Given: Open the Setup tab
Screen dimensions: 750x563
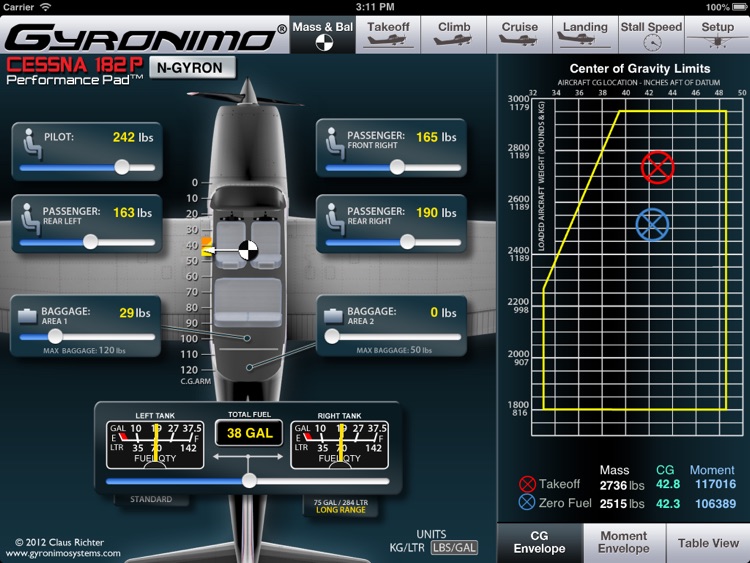Looking at the screenshot, I should 717,35.
